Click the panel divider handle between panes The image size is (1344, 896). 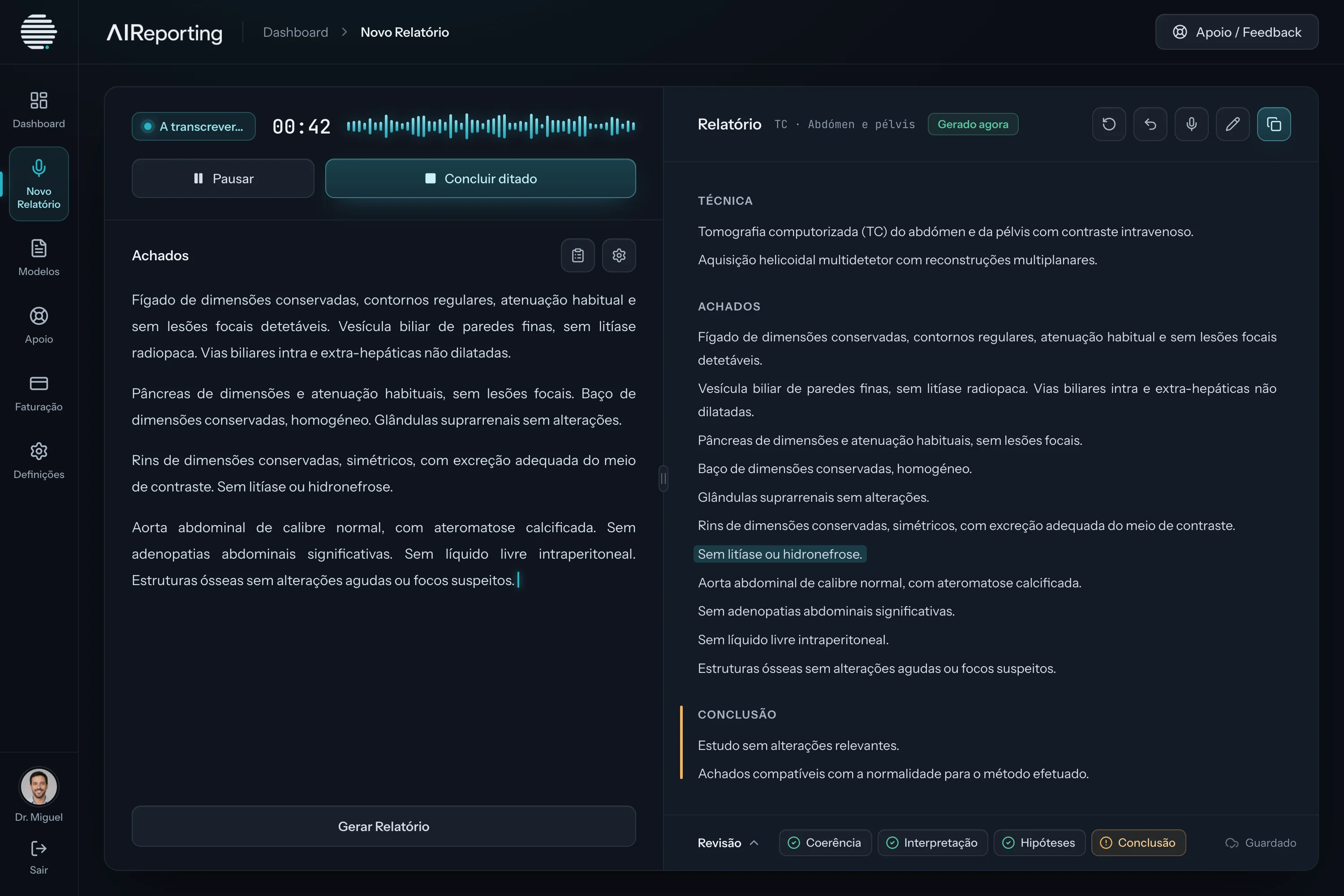pos(663,478)
